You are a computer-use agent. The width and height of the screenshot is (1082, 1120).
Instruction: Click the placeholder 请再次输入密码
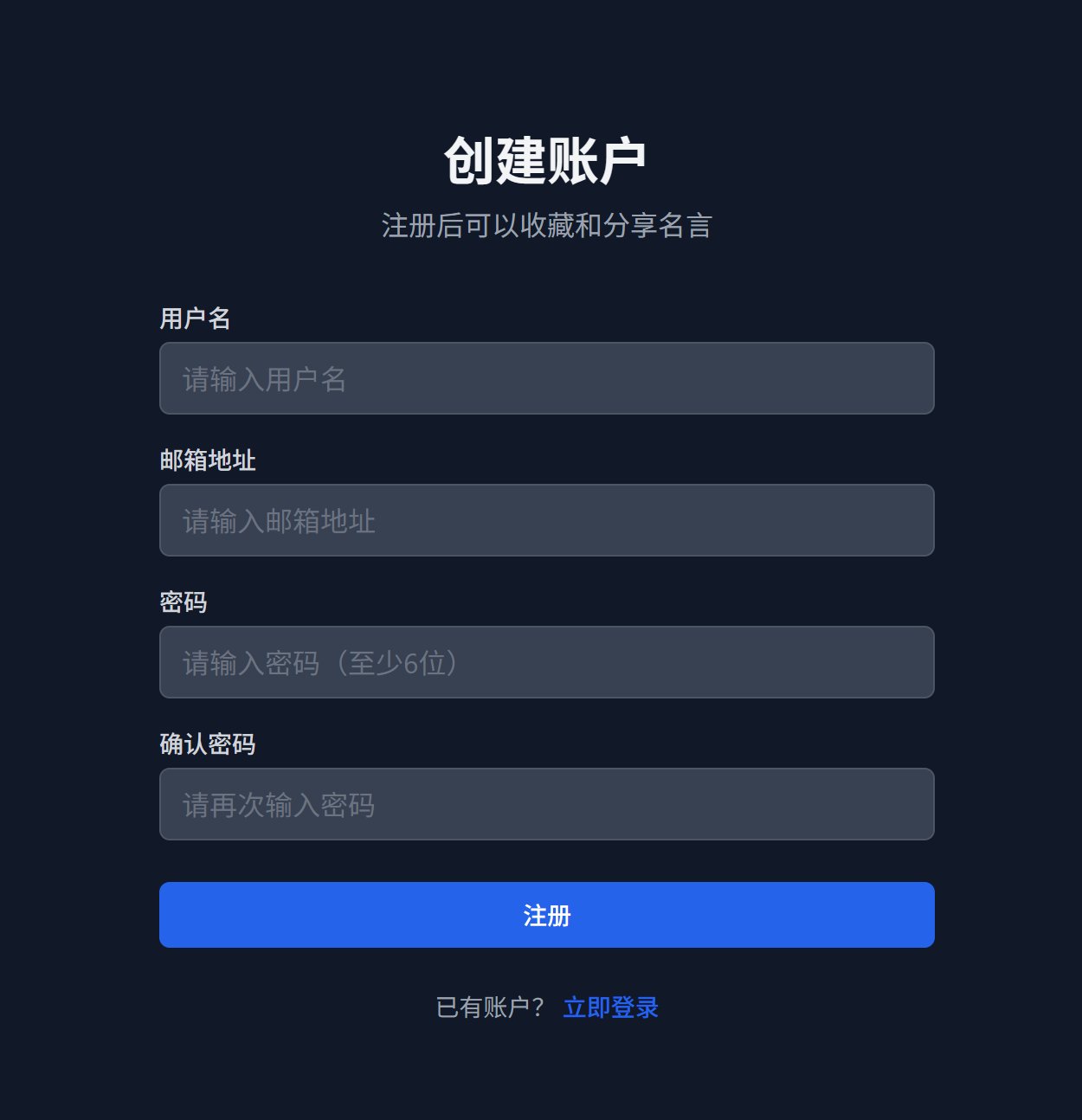pyautogui.click(x=279, y=805)
